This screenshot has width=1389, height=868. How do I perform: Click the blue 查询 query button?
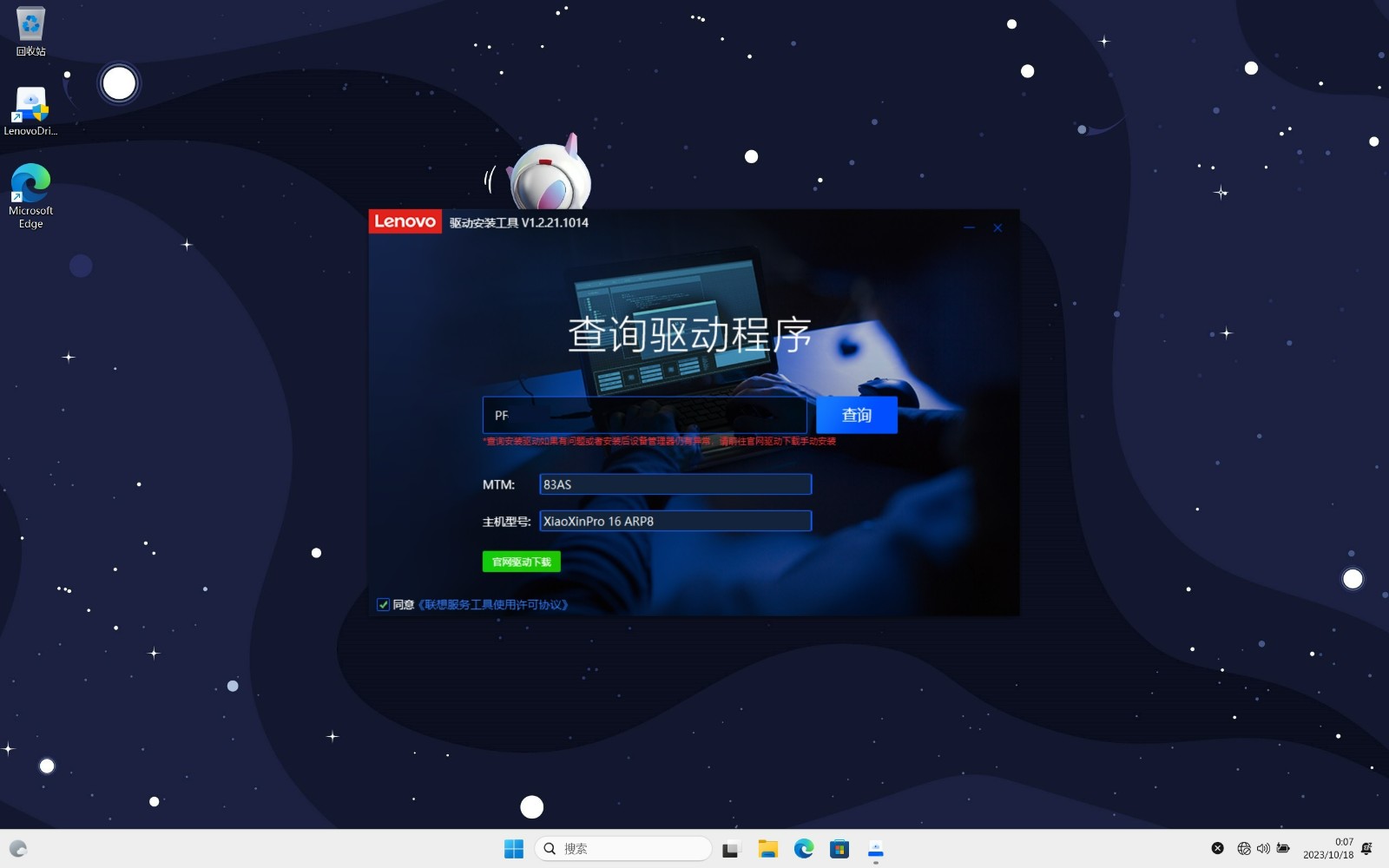click(x=856, y=415)
